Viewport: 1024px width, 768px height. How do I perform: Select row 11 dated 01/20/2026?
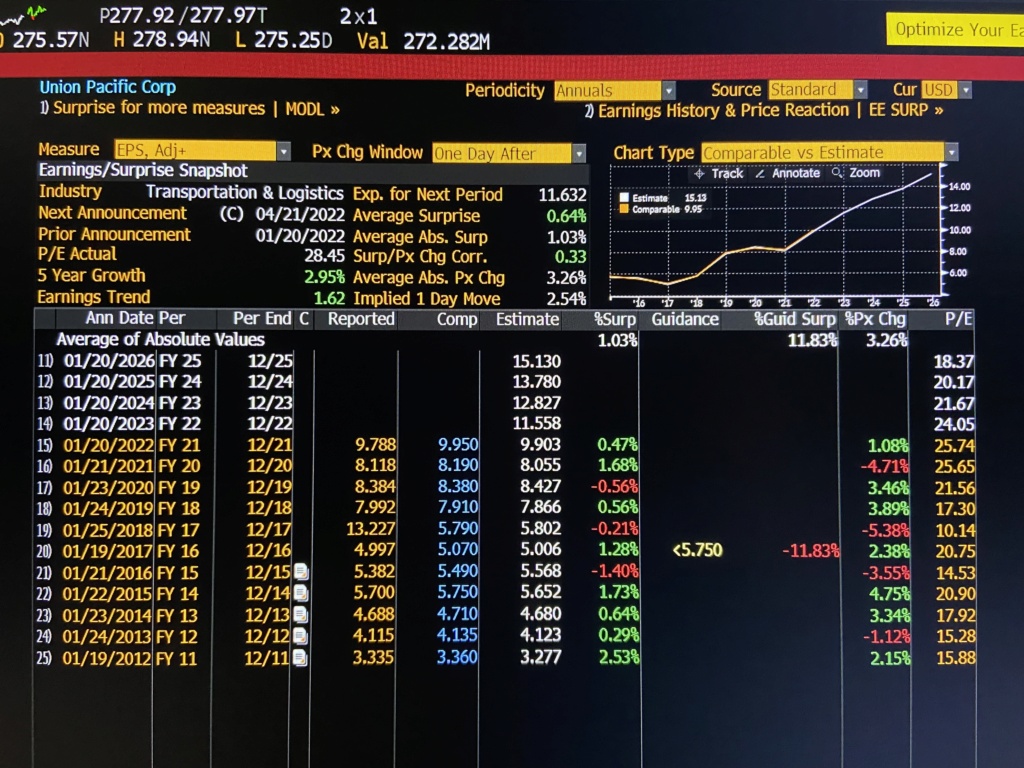click(505, 361)
